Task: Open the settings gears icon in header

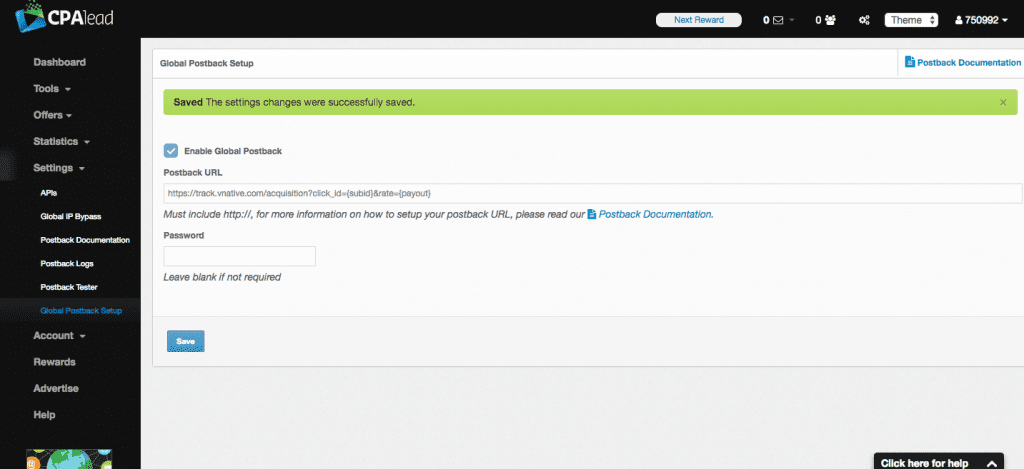Action: (863, 20)
